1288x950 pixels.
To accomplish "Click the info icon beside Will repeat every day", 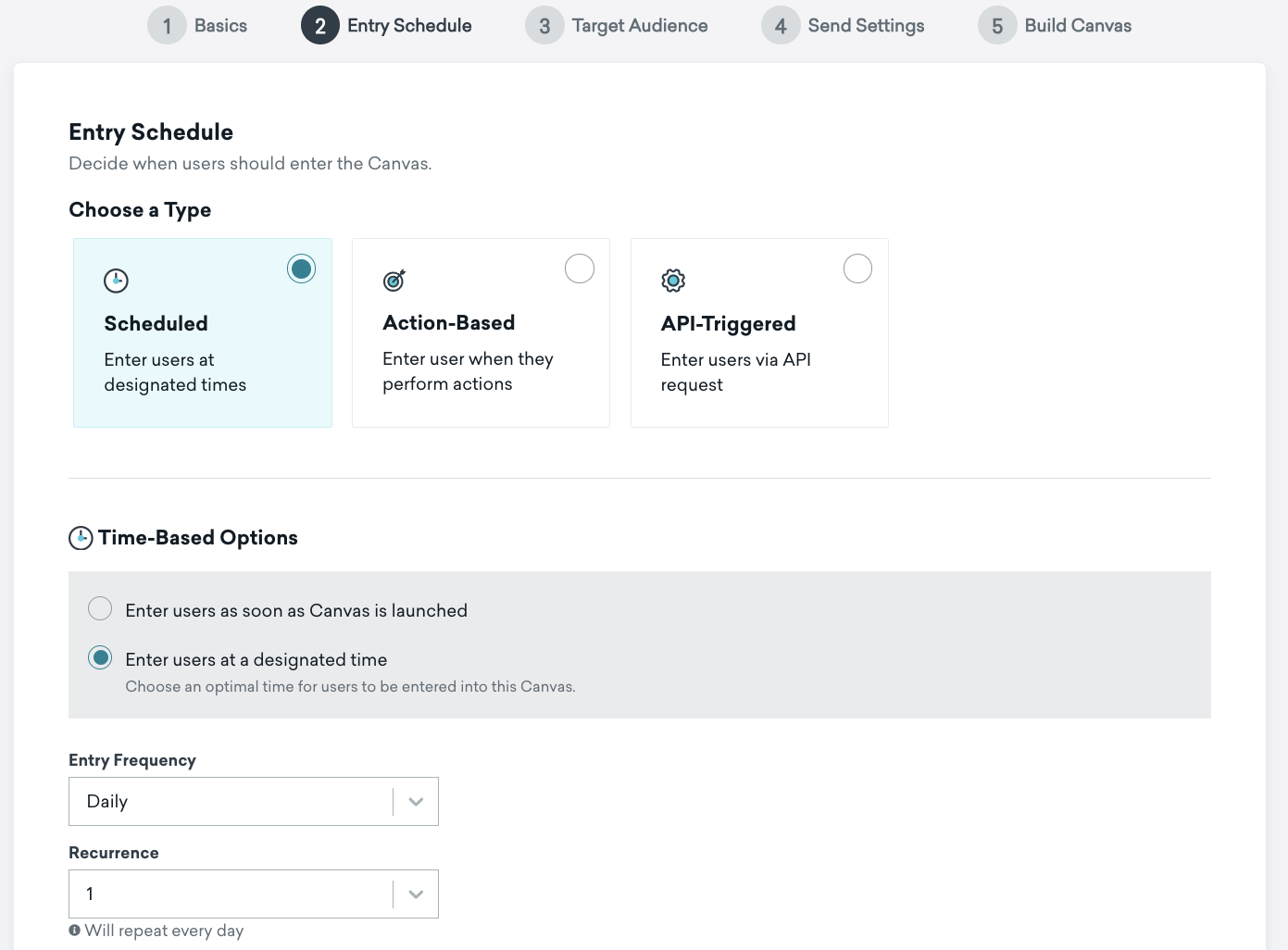I will [74, 931].
